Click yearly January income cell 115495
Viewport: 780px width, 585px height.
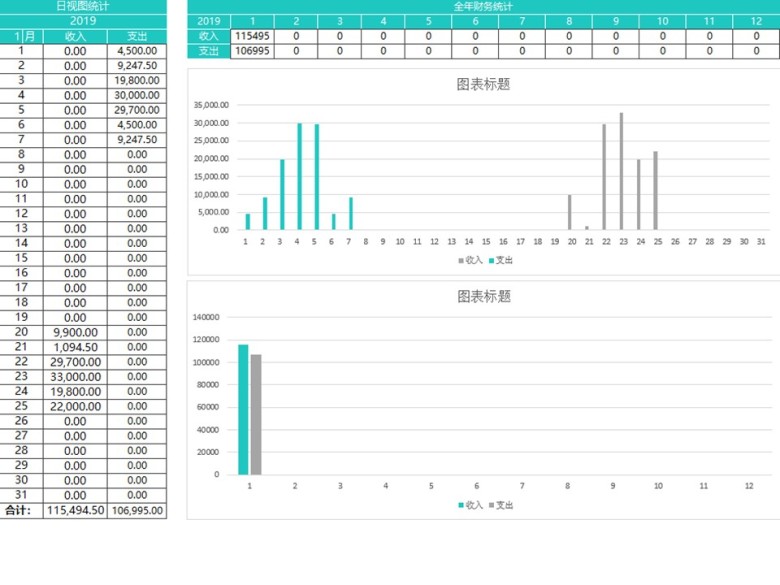(252, 36)
